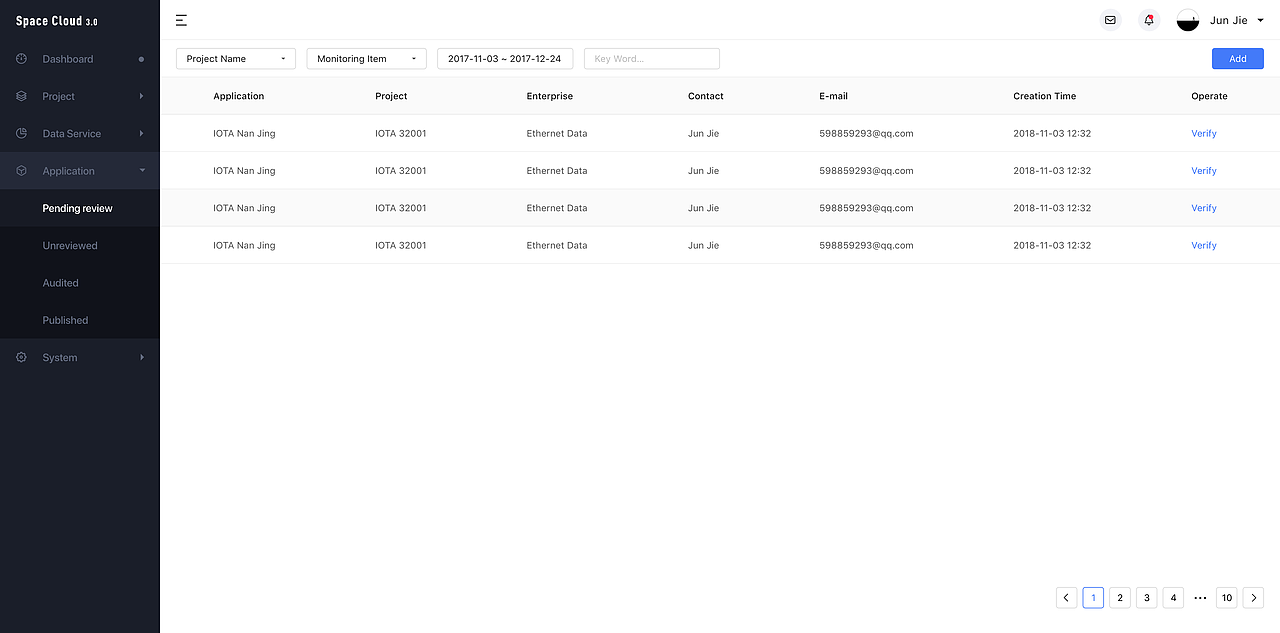Screen dimensions: 1280x633
Task: Click the System gear icon in sidebar
Action: point(22,357)
